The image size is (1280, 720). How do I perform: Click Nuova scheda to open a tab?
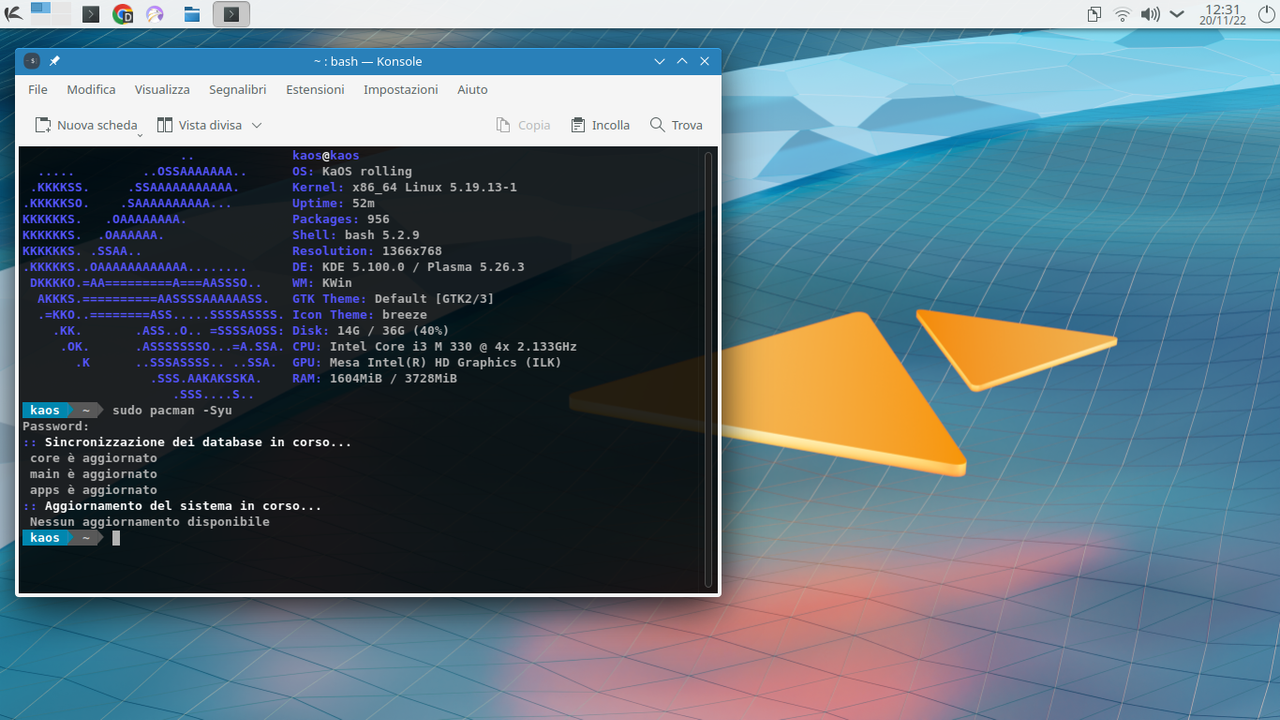click(x=86, y=125)
